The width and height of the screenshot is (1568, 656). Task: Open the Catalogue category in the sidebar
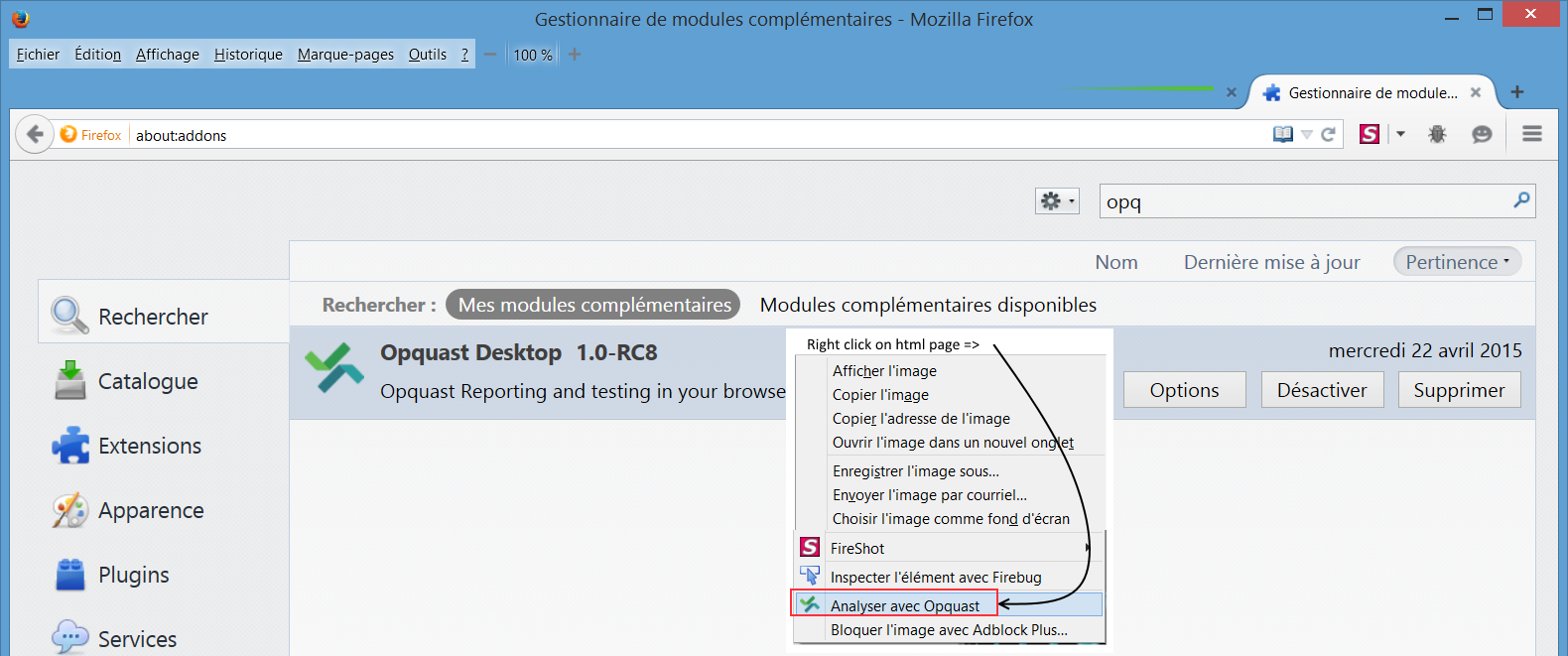[x=164, y=381]
